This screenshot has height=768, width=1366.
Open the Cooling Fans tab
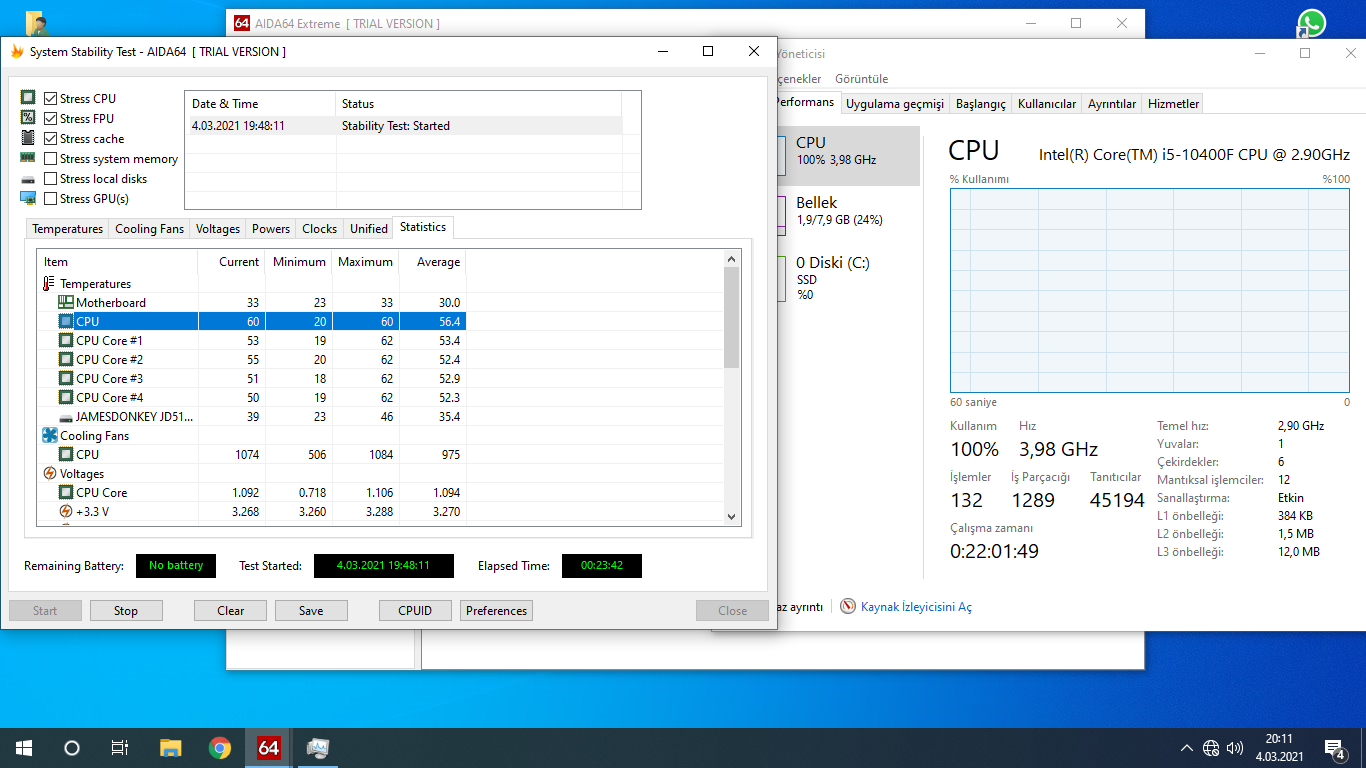[x=150, y=229]
